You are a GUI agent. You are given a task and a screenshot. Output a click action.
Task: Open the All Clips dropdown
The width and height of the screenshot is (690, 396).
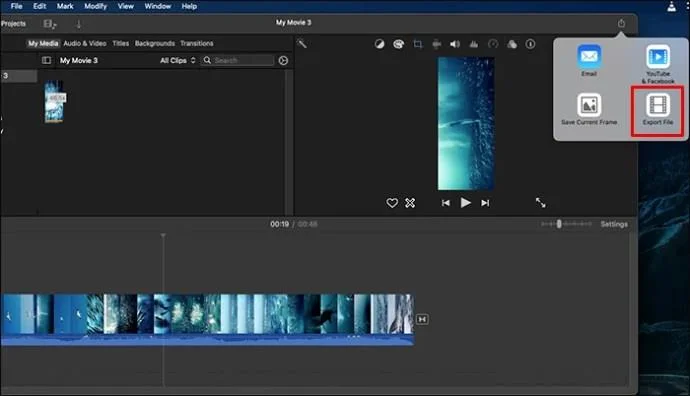click(177, 60)
